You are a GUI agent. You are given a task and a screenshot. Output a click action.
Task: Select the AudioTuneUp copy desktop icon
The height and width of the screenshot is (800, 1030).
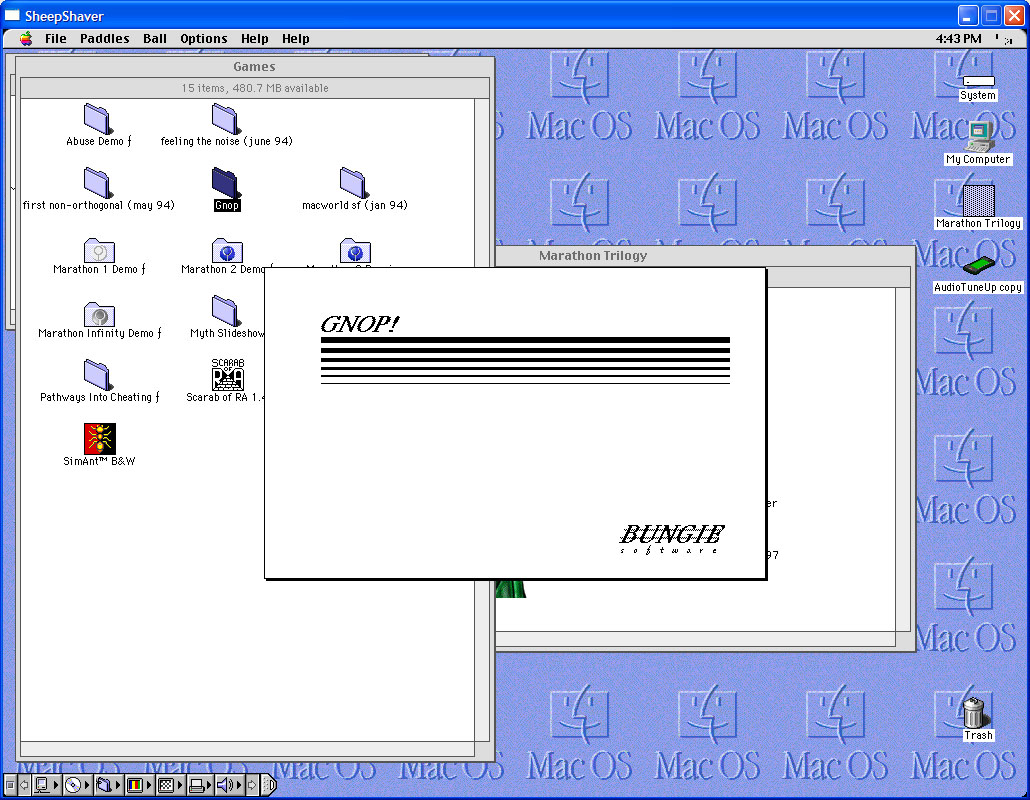977,266
